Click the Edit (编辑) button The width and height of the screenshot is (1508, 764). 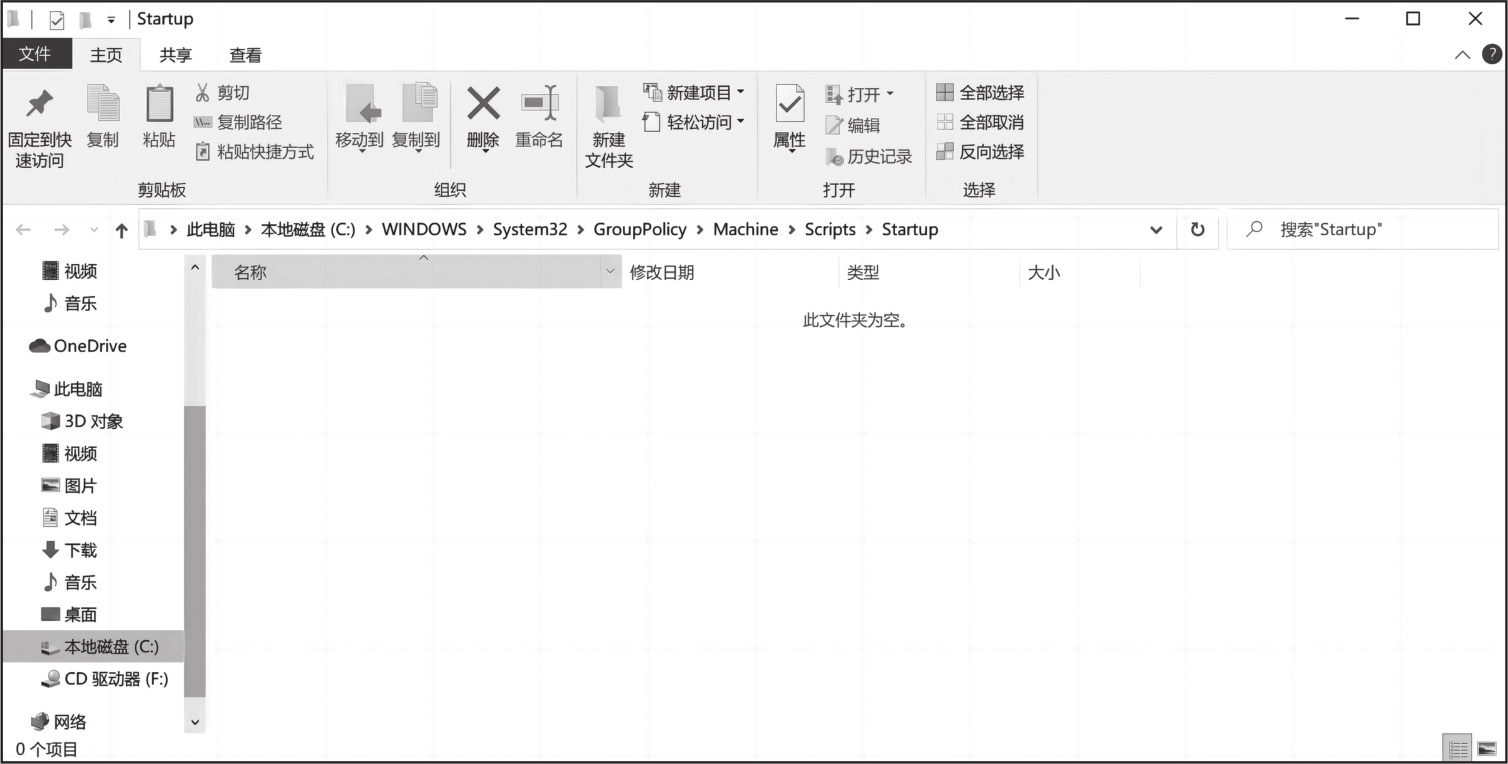coord(853,125)
